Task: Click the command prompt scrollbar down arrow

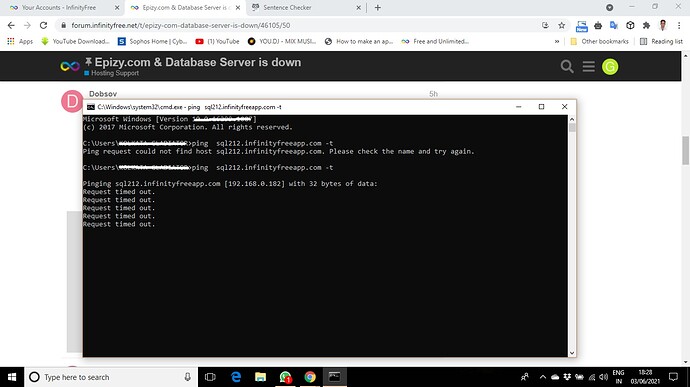Action: tap(572, 353)
